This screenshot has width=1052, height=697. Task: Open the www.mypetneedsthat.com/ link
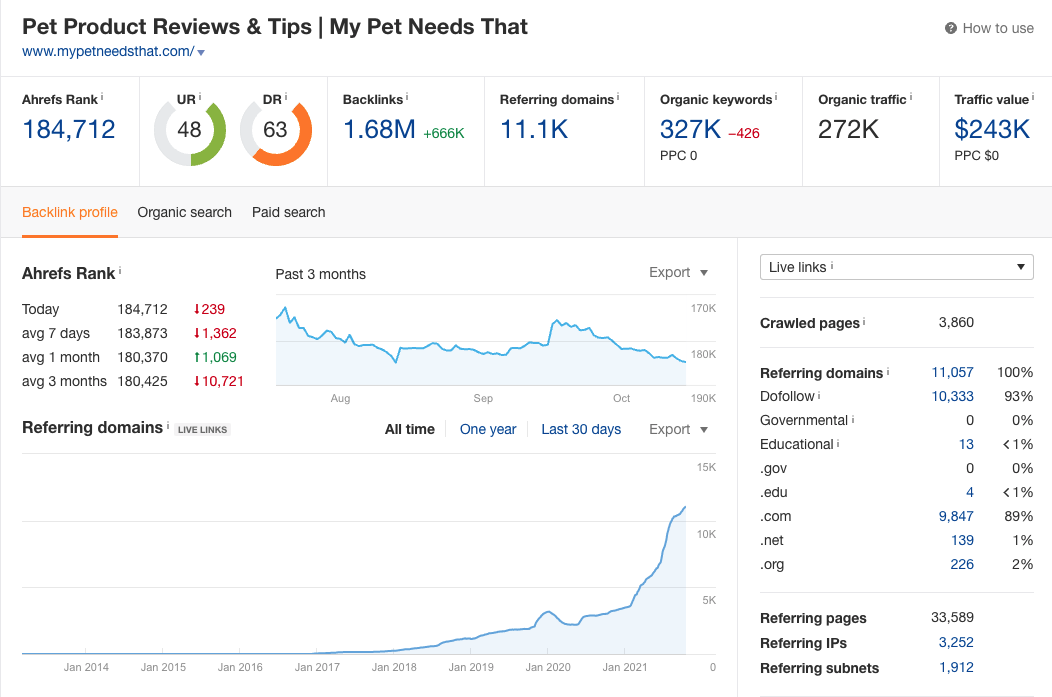click(x=108, y=52)
